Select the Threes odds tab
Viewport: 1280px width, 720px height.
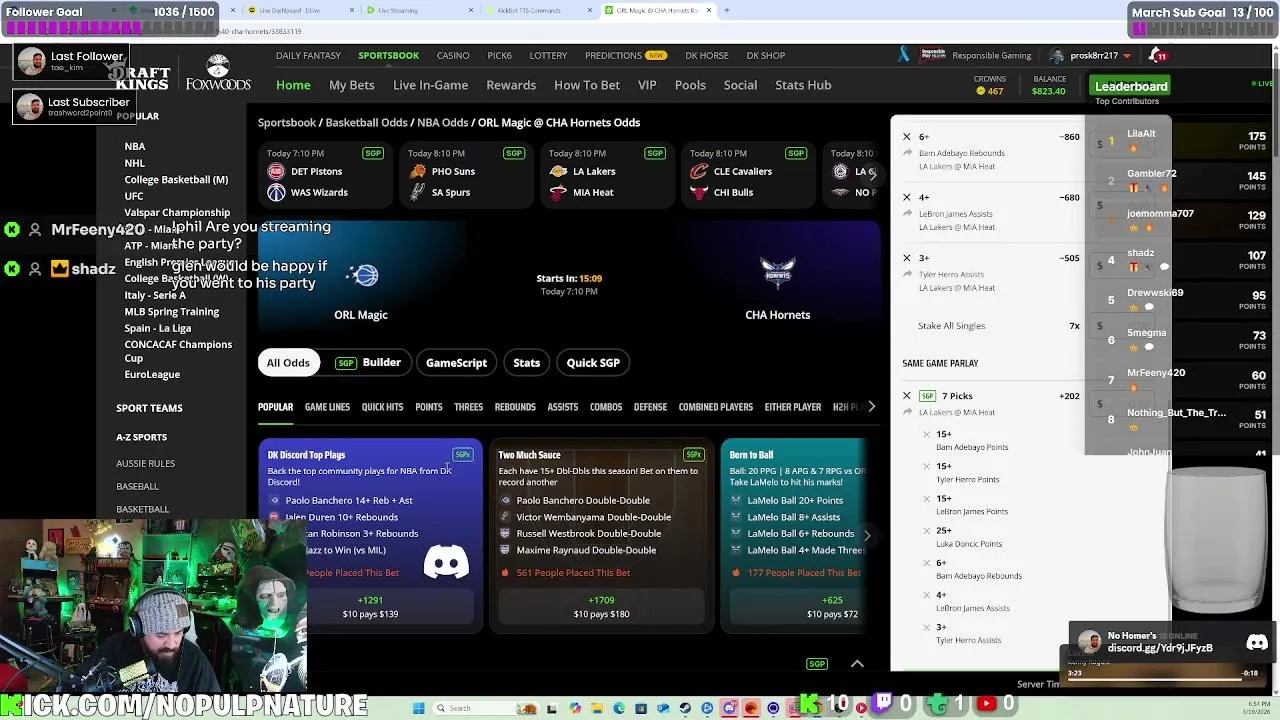(468, 407)
